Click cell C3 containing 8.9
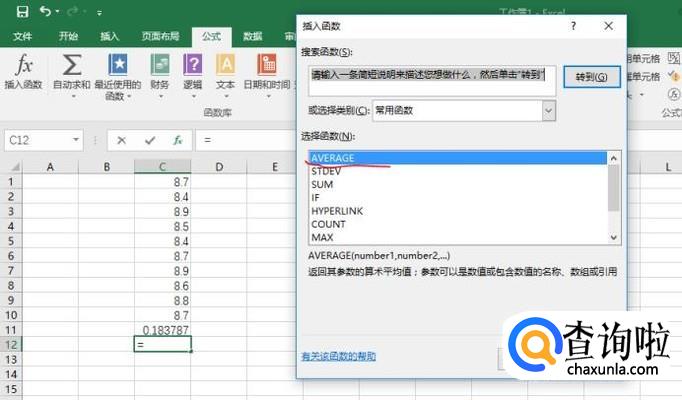The height and width of the screenshot is (400, 682). point(163,212)
